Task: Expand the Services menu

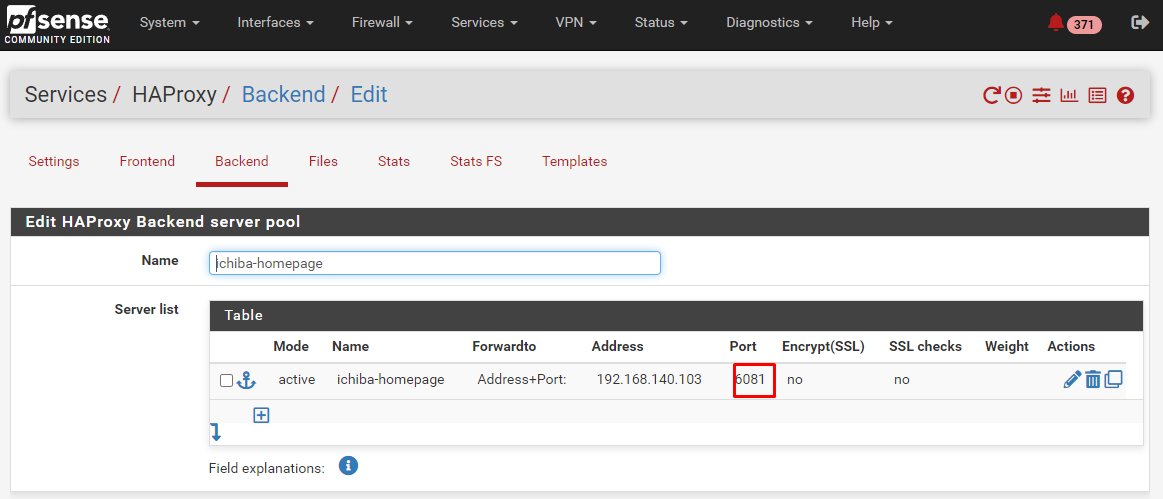Action: click(484, 23)
